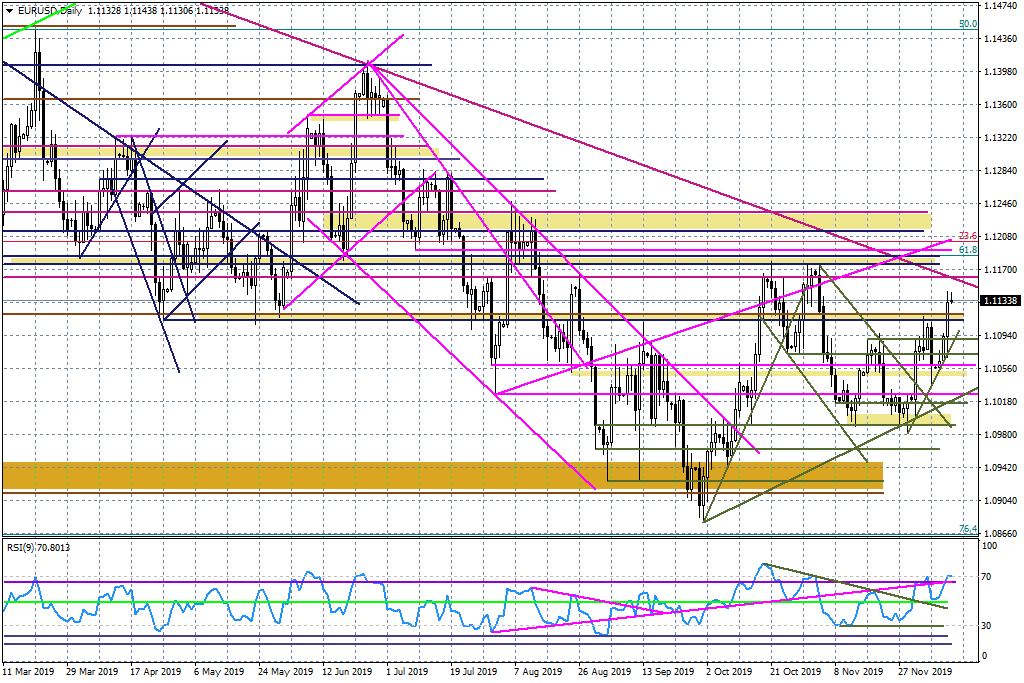1024x683 pixels.
Task: Click the 19 Jul 2019 date label
Action: 475,671
